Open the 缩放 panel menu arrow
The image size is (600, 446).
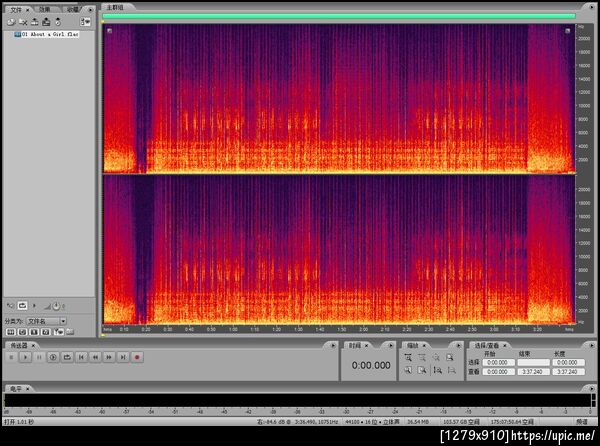coord(458,345)
